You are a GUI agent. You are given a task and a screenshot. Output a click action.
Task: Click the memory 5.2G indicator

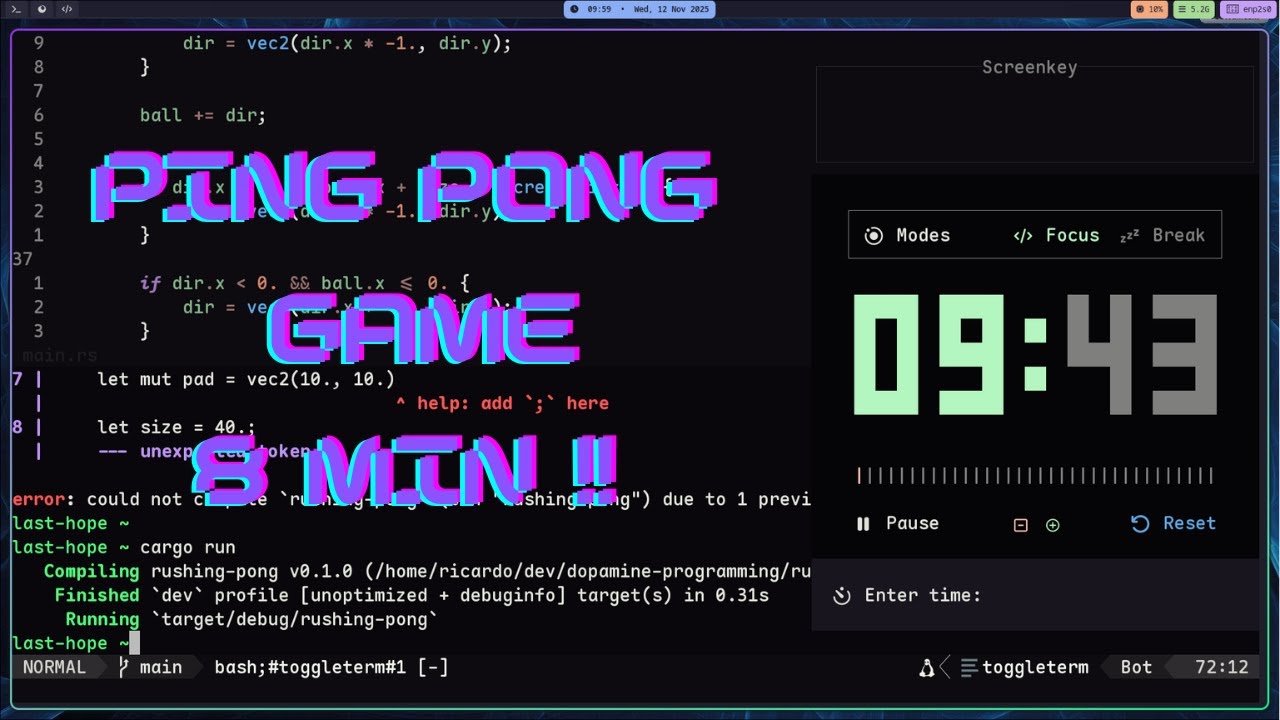coord(1194,9)
